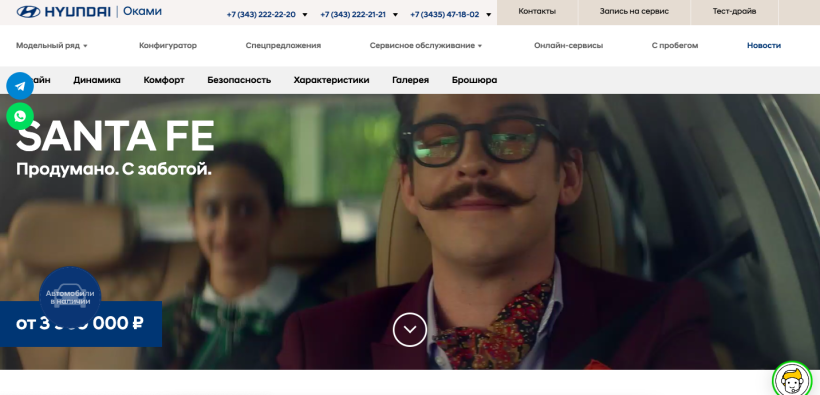Viewport: 820px width, 395px height.
Task: Open Telegram chat floating icon
Action: pyautogui.click(x=20, y=86)
